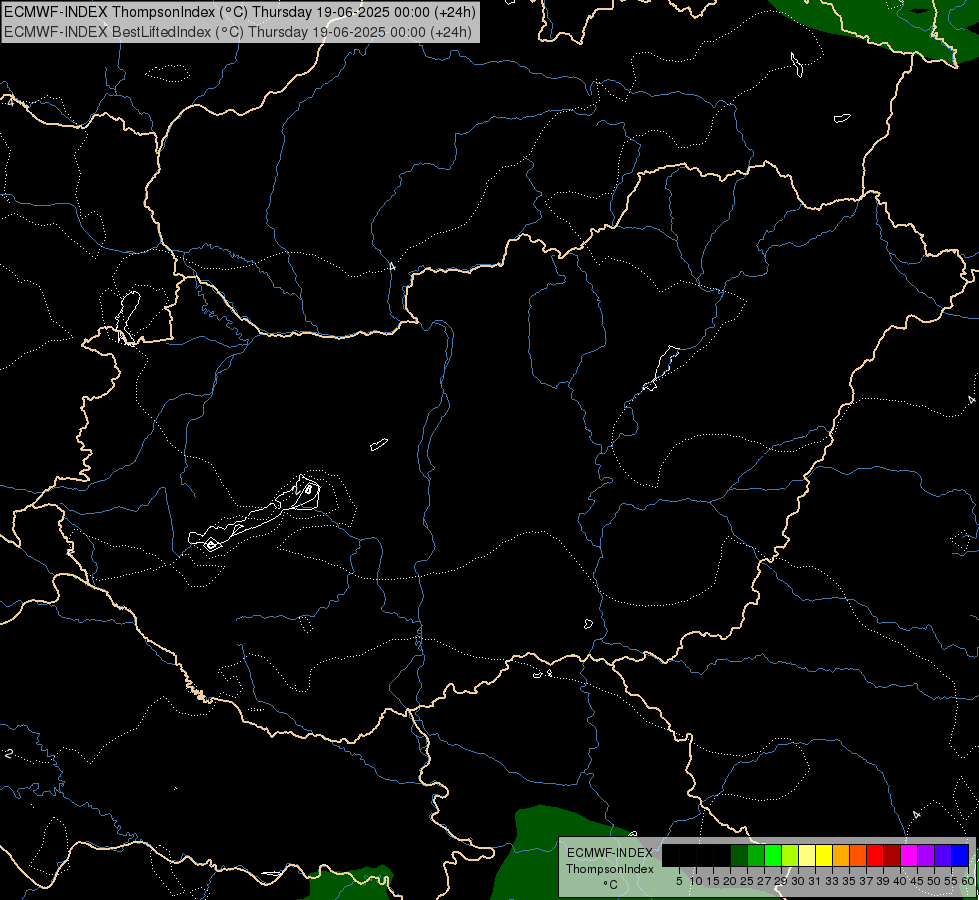Click the legend value 30
Image resolution: width=979 pixels, height=900 pixels.
(x=799, y=881)
